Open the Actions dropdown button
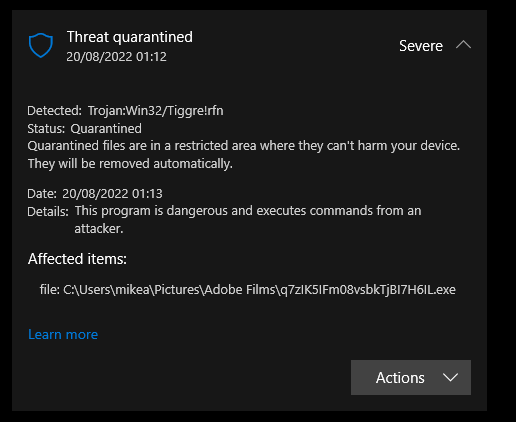Image resolution: width=516 pixels, height=422 pixels. tap(411, 377)
